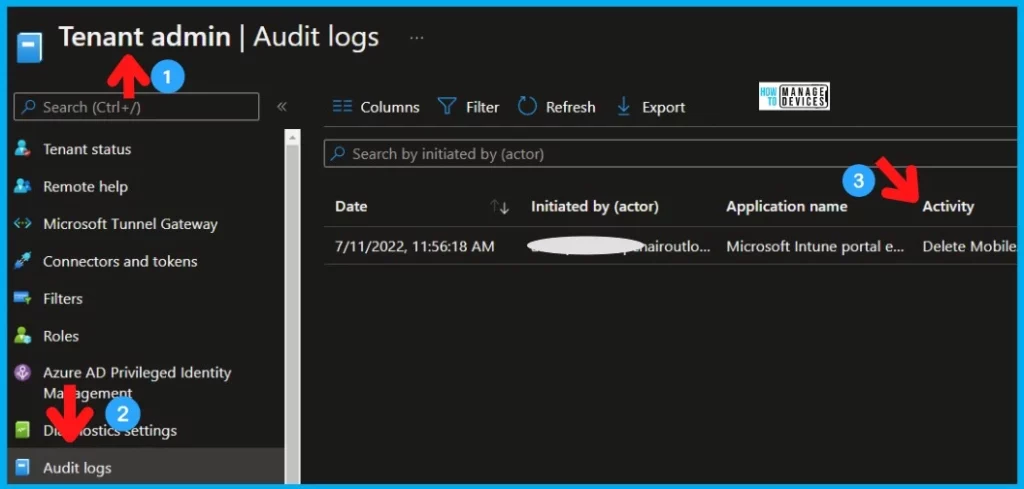Open the Columns chooser
This screenshot has height=489, width=1024.
390,107
